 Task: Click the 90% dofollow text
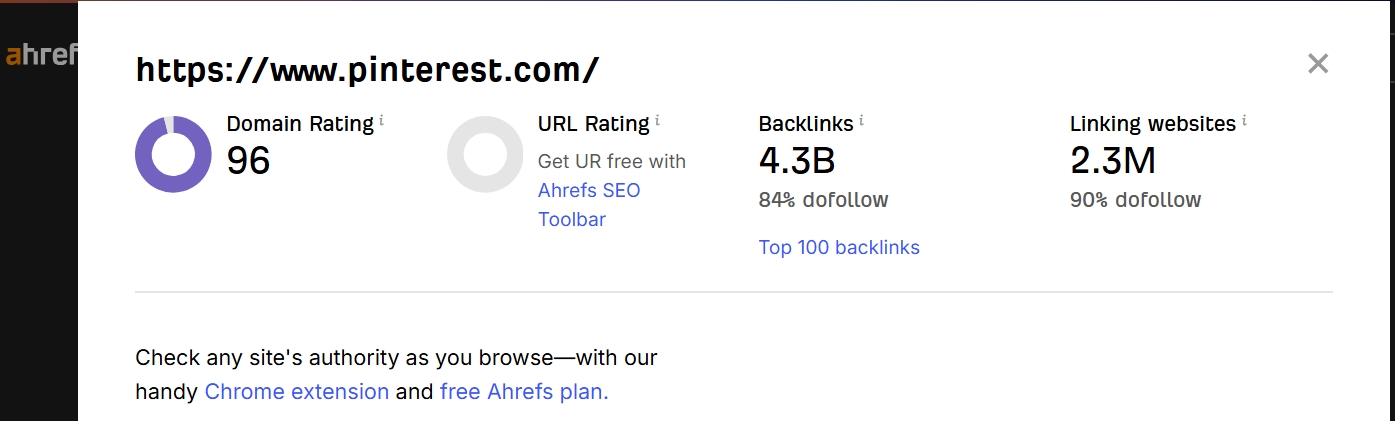tap(1135, 200)
